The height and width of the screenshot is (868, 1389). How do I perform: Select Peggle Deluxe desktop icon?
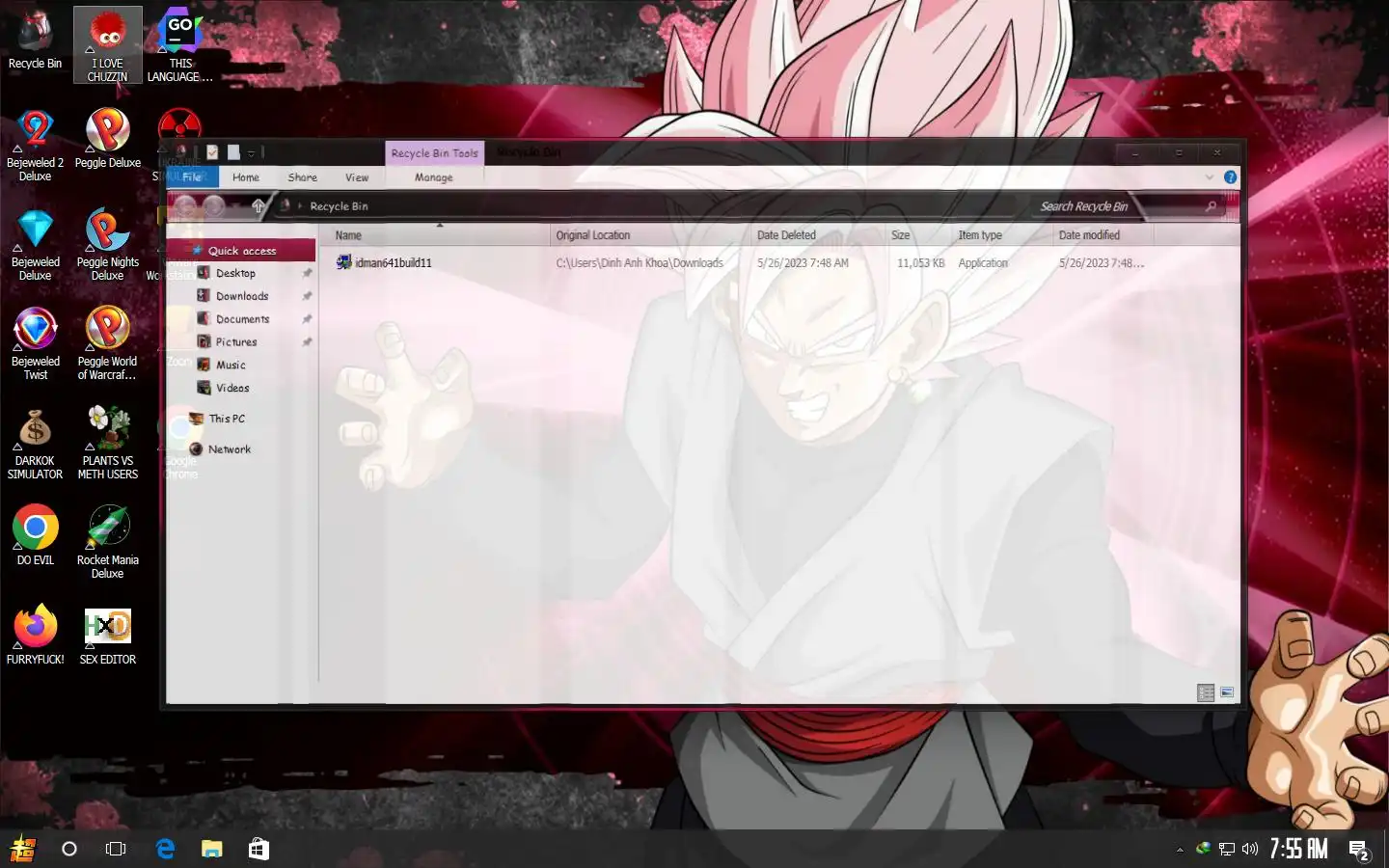pyautogui.click(x=108, y=139)
